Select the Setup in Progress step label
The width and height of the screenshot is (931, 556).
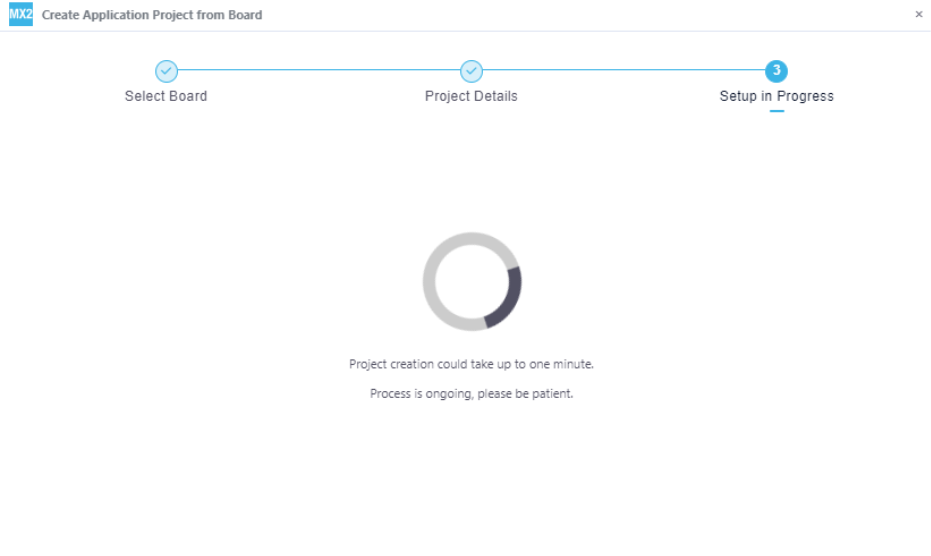[x=777, y=96]
